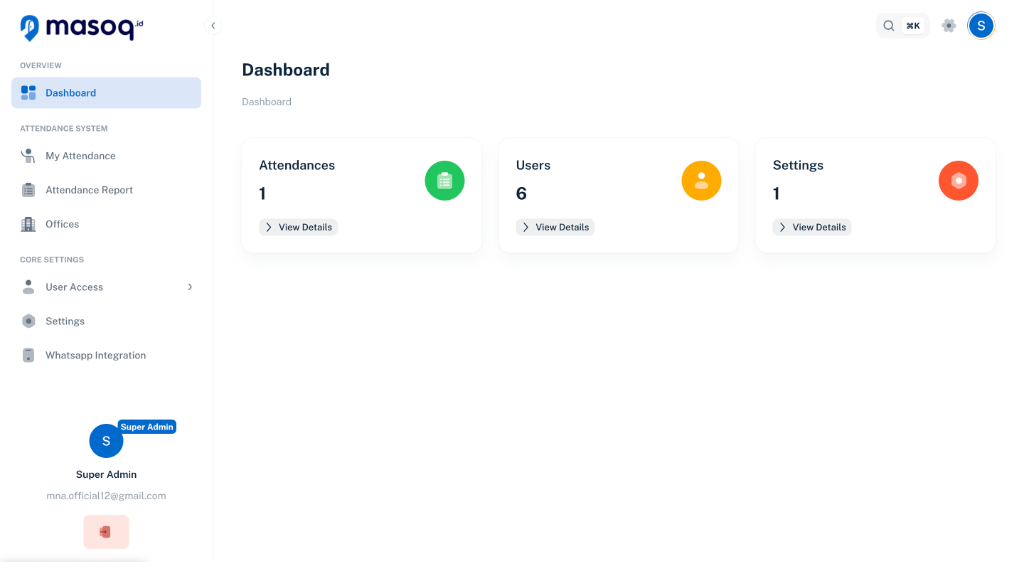Open the top bar gear settings icon

(949, 25)
